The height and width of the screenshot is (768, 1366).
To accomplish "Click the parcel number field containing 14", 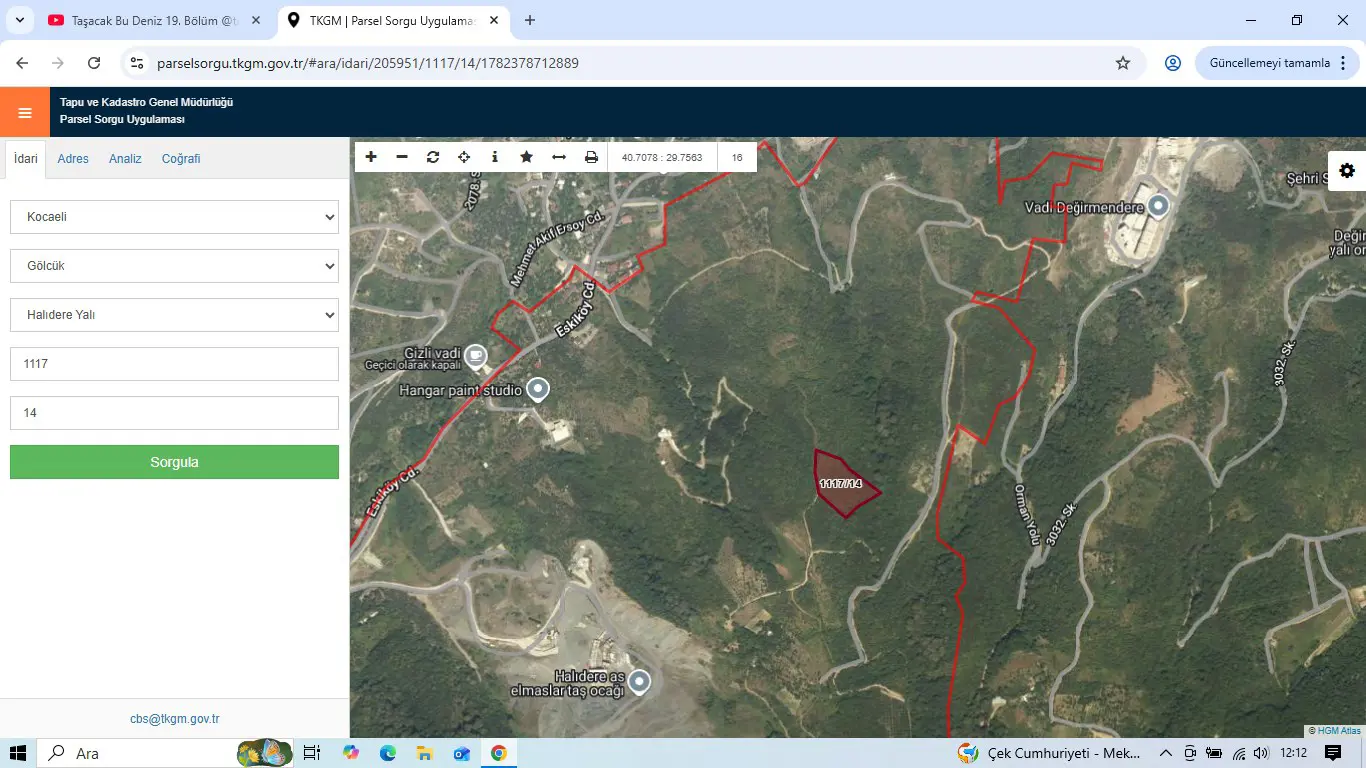I will (x=174, y=413).
